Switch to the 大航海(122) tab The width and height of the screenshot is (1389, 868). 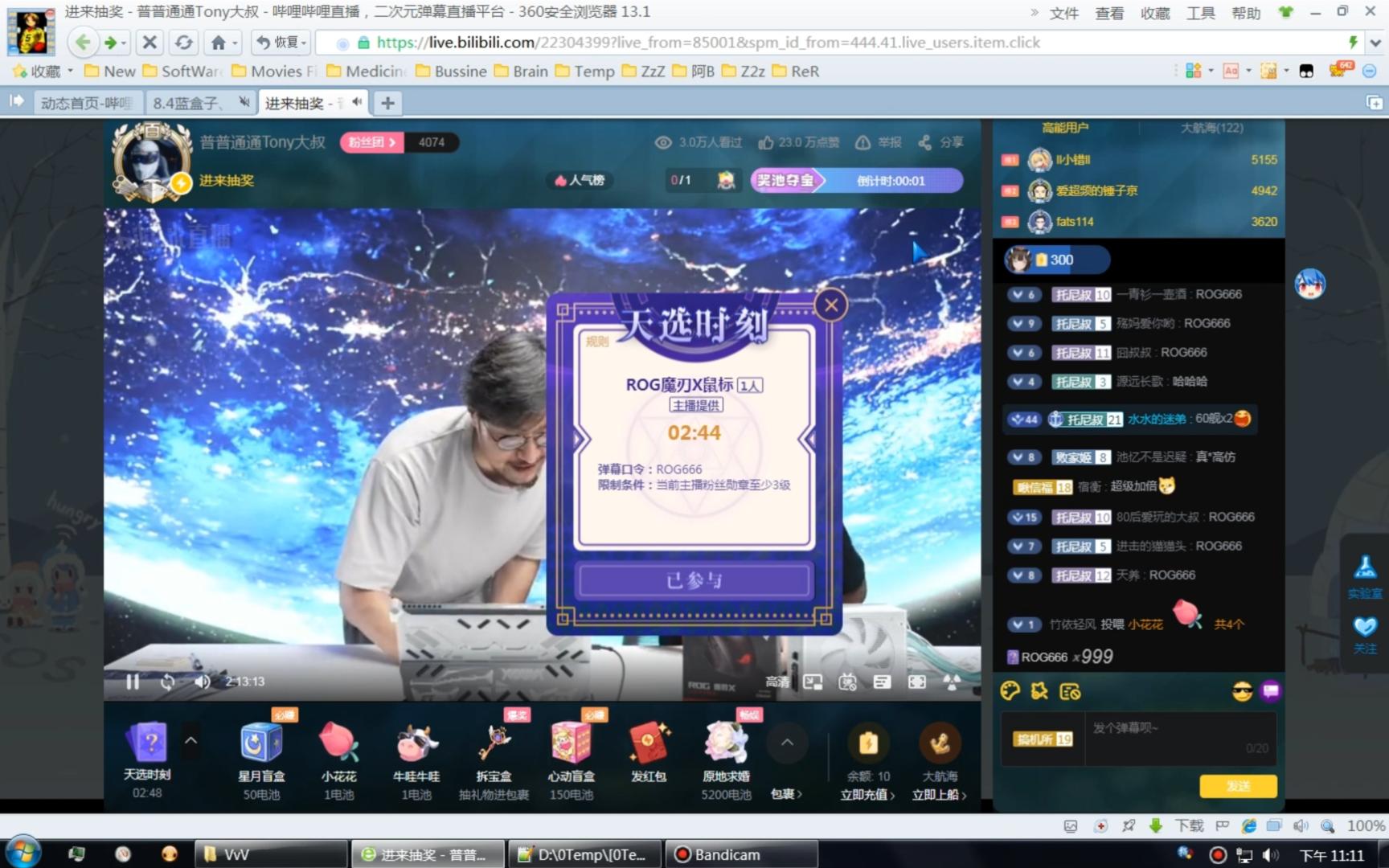point(1211,128)
